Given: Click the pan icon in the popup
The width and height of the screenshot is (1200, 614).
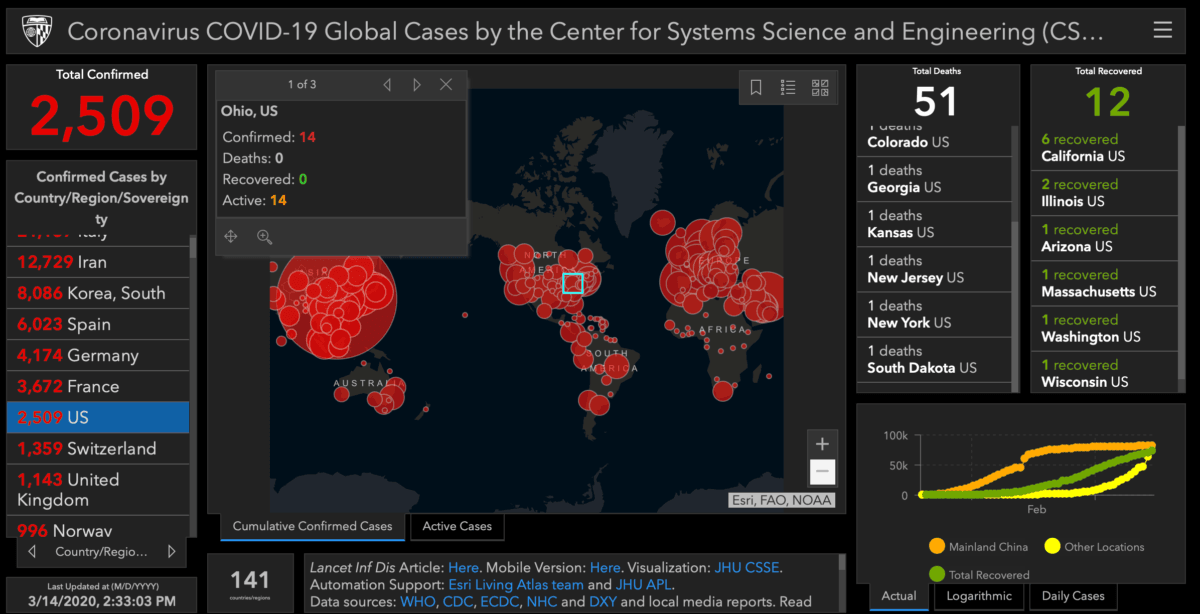Looking at the screenshot, I should pyautogui.click(x=231, y=237).
